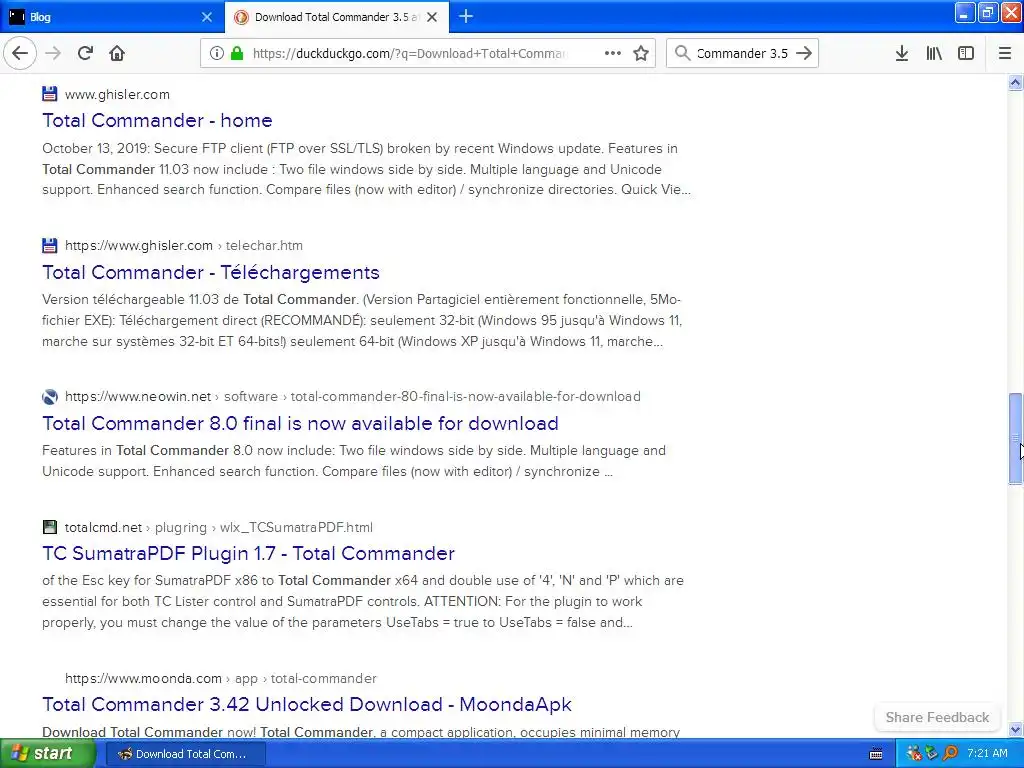The height and width of the screenshot is (768, 1024).
Task: Open the library bookmarks and history icon
Action: click(934, 53)
